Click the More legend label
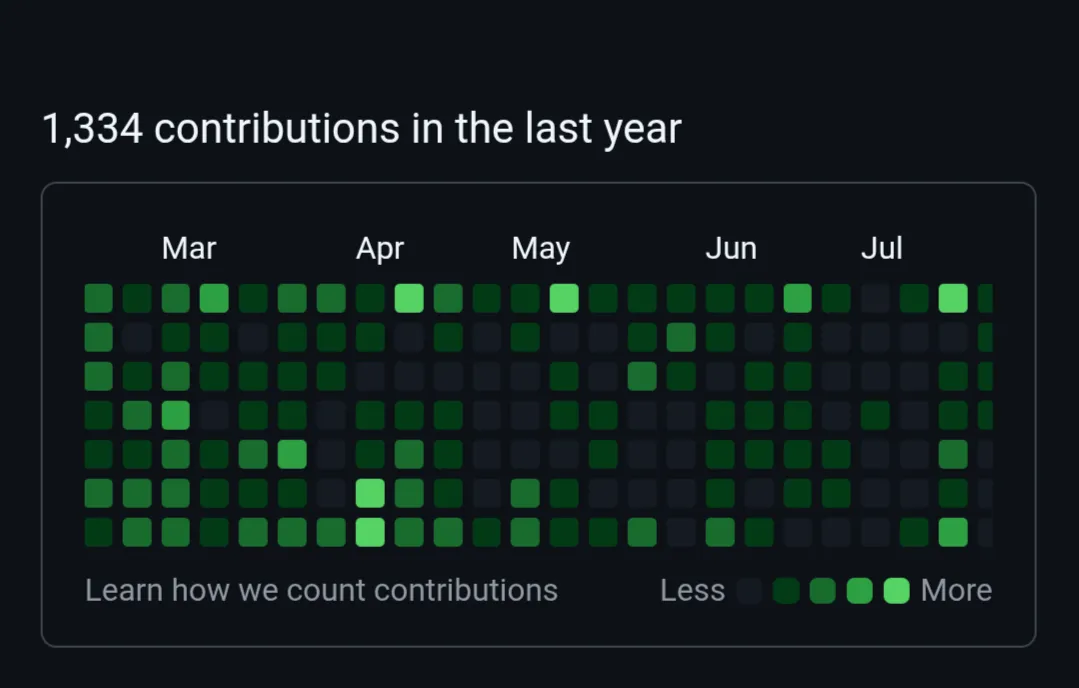 click(957, 590)
